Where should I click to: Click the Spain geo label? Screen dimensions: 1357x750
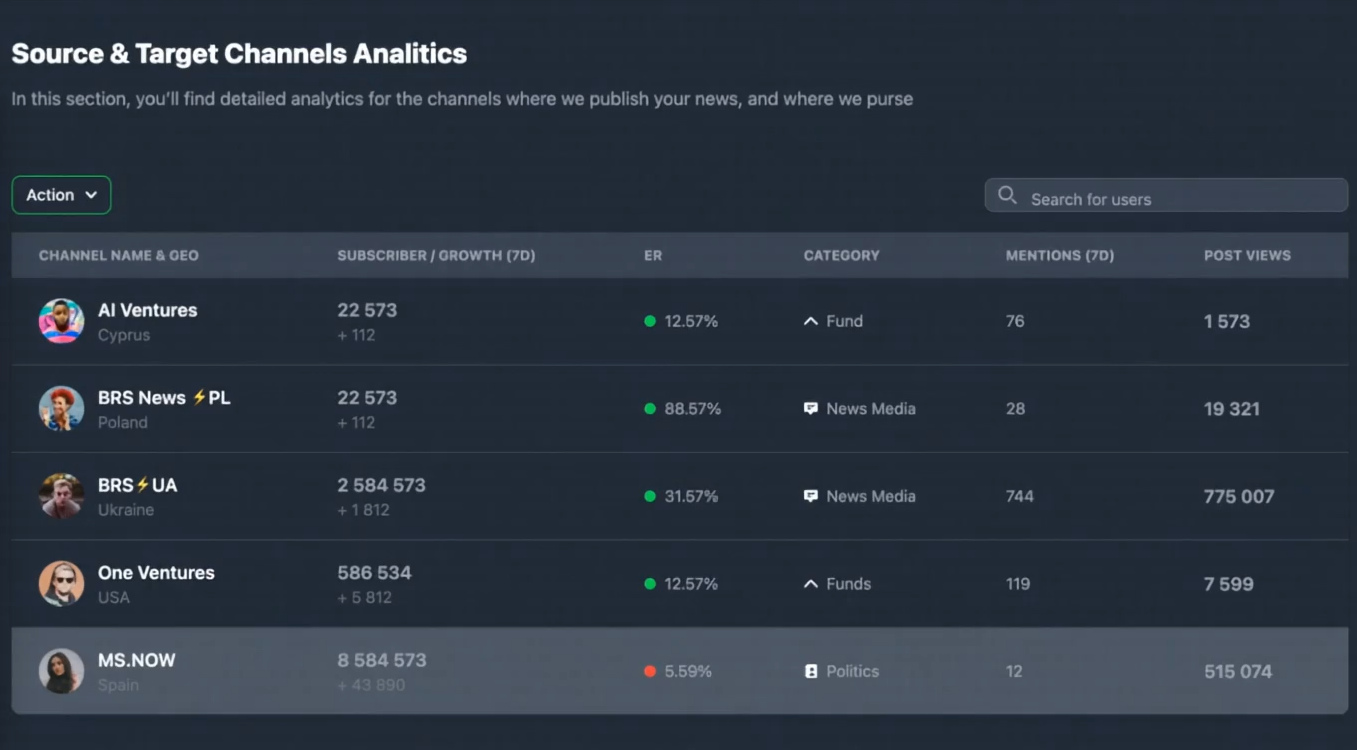click(x=118, y=685)
